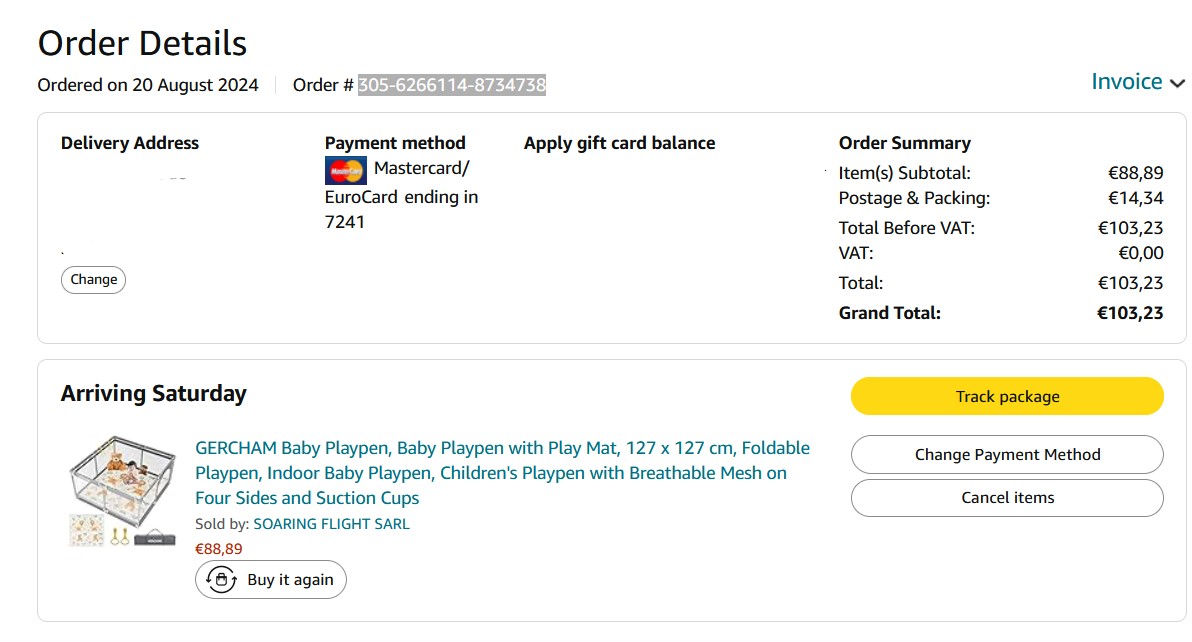Expand the Invoice dropdown chevron
Image resolution: width=1192 pixels, height=642 pixels.
[1177, 84]
